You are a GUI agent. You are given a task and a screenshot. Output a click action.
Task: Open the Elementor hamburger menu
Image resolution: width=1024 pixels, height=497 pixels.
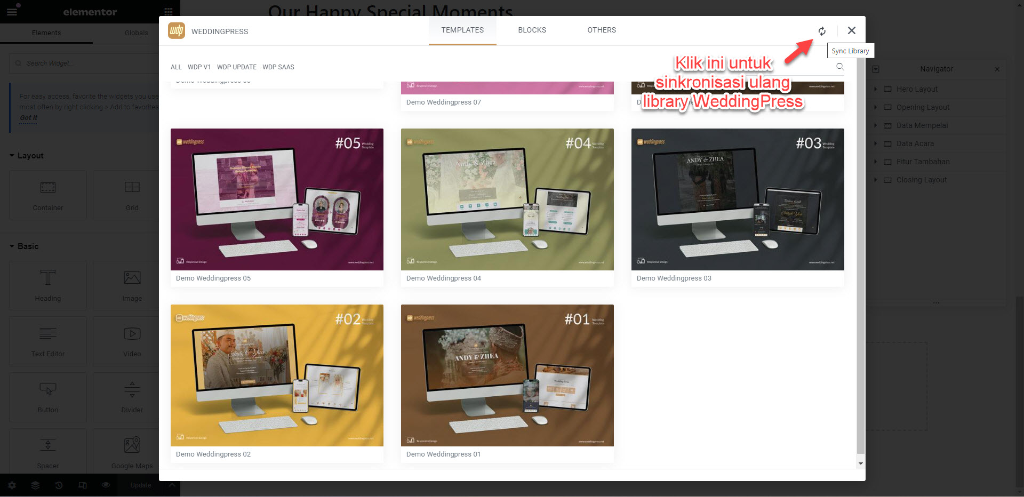tap(12, 12)
